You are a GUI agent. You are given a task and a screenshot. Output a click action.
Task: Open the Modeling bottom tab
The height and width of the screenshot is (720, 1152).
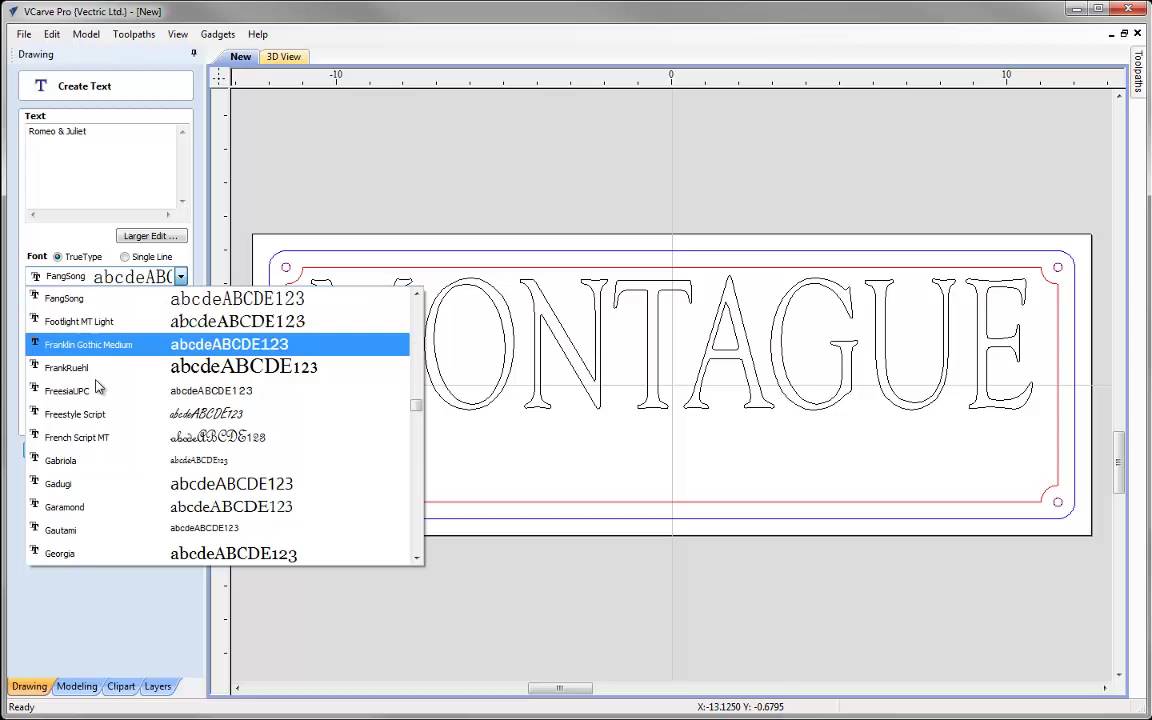[76, 686]
